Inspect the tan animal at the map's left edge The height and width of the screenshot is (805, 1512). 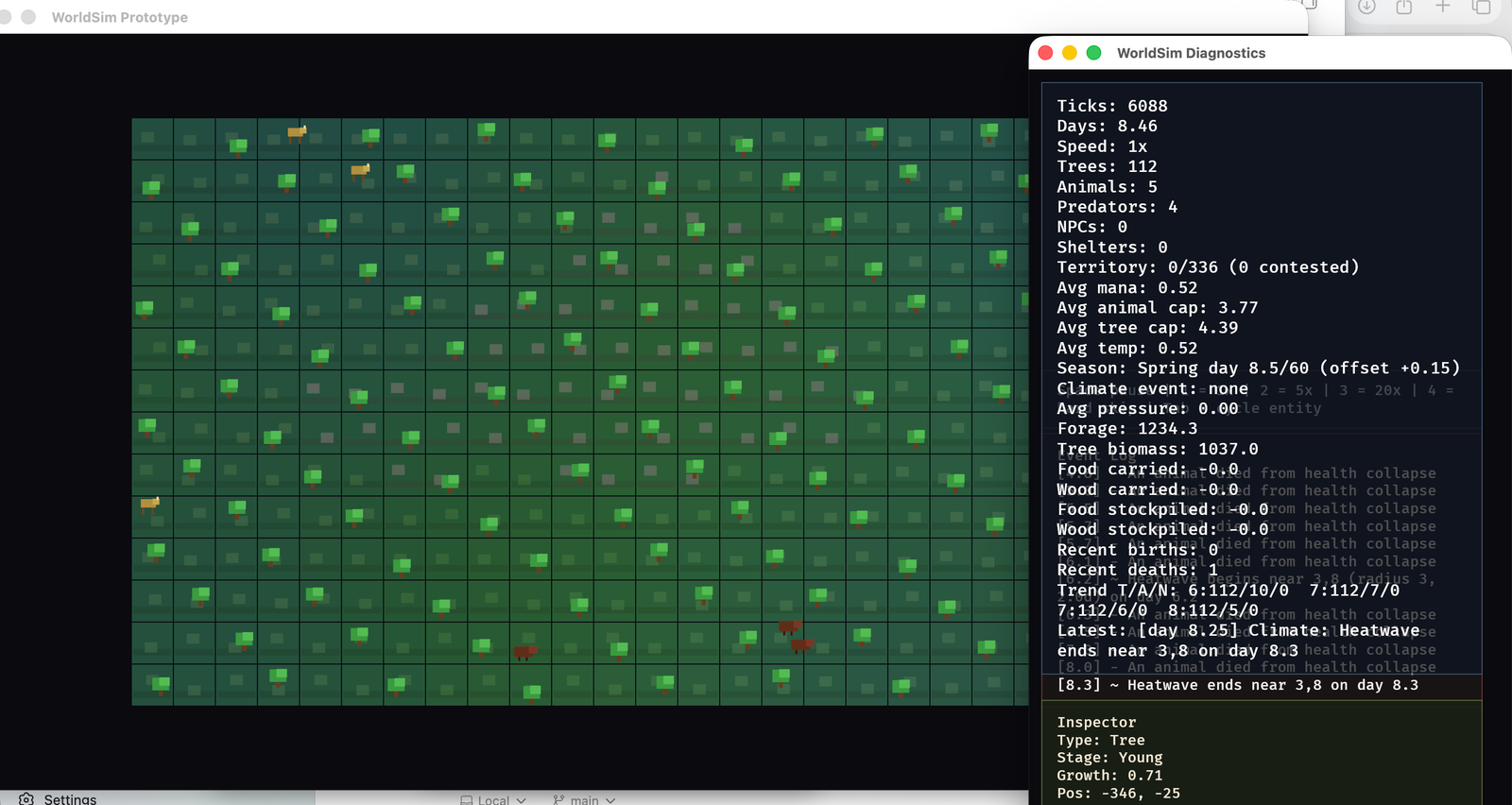pos(149,504)
